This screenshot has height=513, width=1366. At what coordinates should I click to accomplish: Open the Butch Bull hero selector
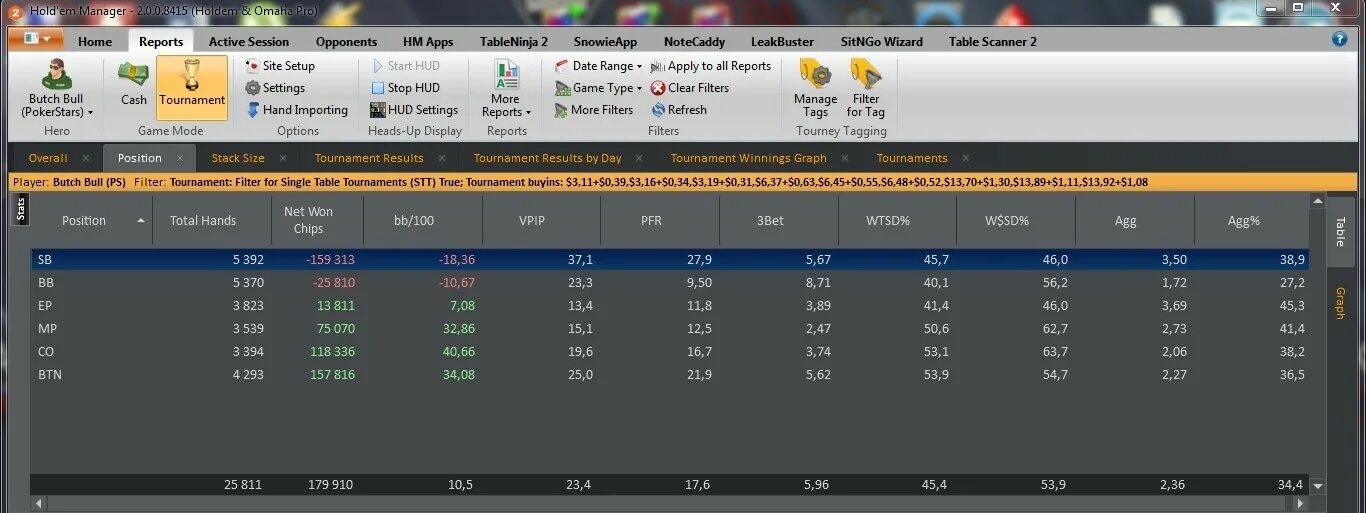pyautogui.click(x=57, y=89)
